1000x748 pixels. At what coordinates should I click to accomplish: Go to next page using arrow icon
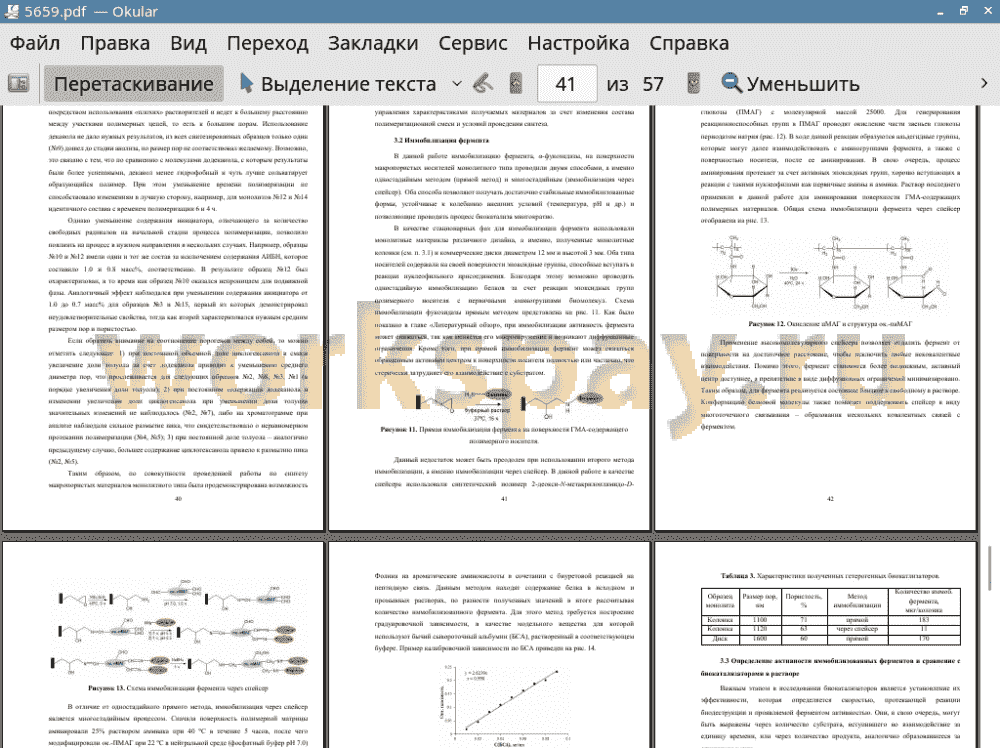(x=693, y=84)
